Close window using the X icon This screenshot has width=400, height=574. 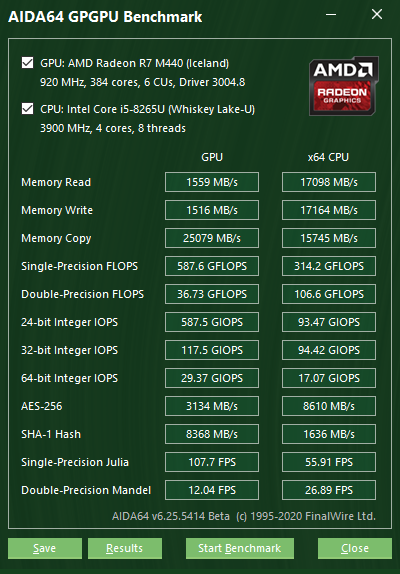click(377, 15)
